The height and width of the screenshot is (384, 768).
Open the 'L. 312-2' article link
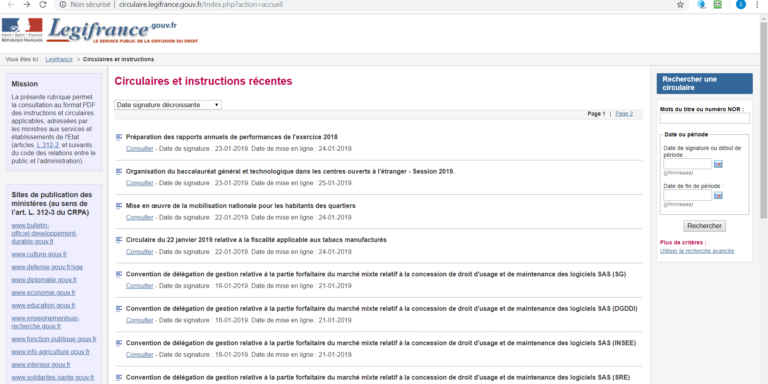[48, 145]
